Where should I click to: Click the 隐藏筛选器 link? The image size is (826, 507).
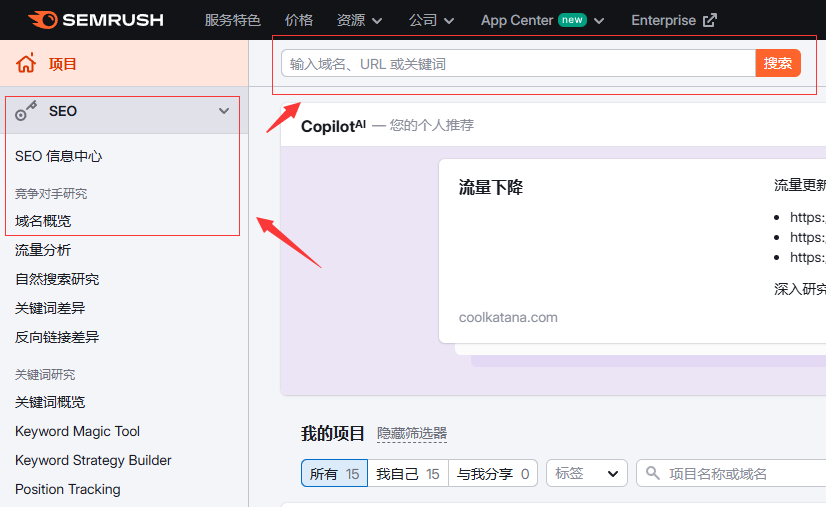[x=412, y=433]
